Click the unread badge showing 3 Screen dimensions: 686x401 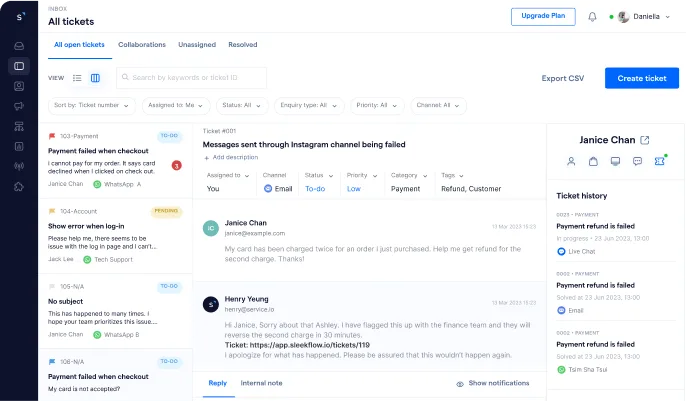(x=177, y=166)
